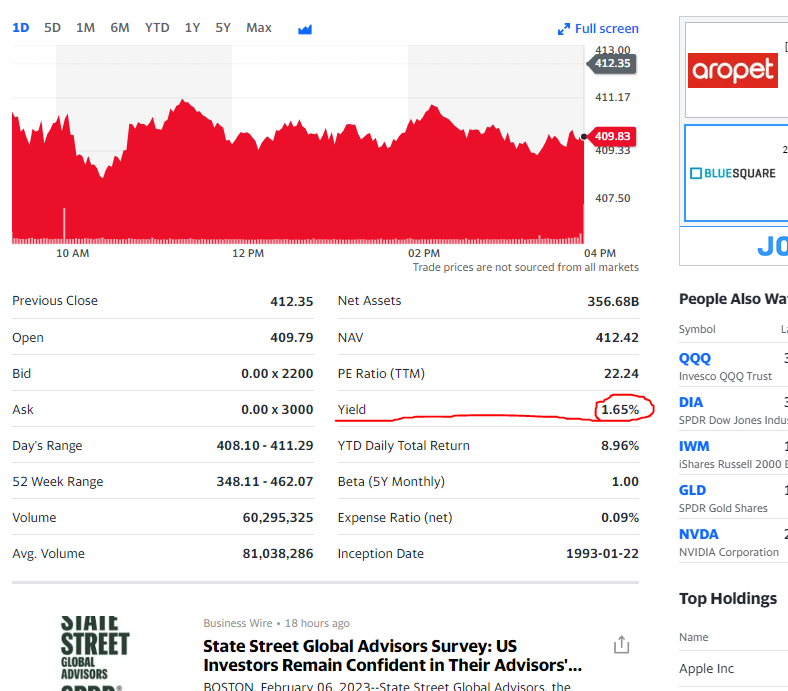Switch chart to 5D range
Image resolution: width=788 pixels, height=691 pixels.
tap(52, 28)
